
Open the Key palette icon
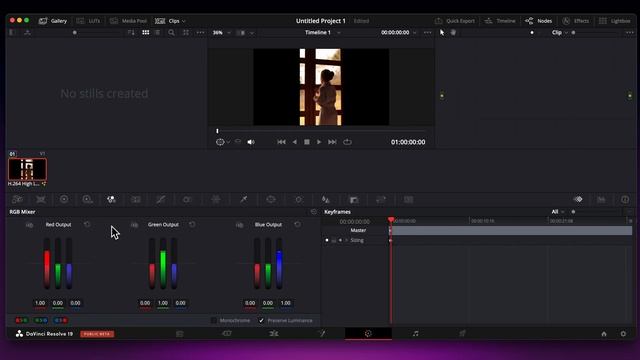tap(354, 199)
